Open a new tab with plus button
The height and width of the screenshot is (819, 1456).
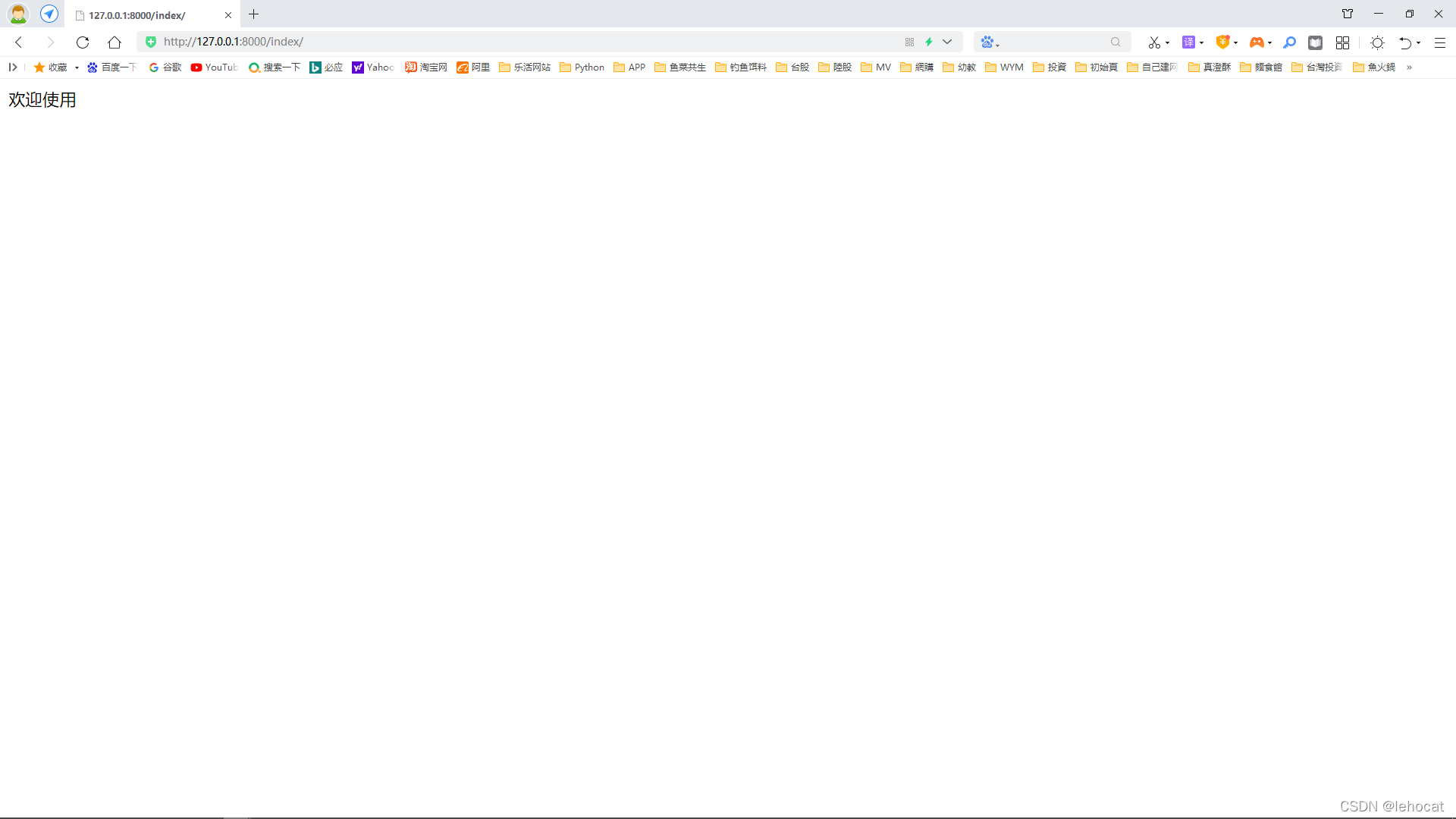(254, 14)
